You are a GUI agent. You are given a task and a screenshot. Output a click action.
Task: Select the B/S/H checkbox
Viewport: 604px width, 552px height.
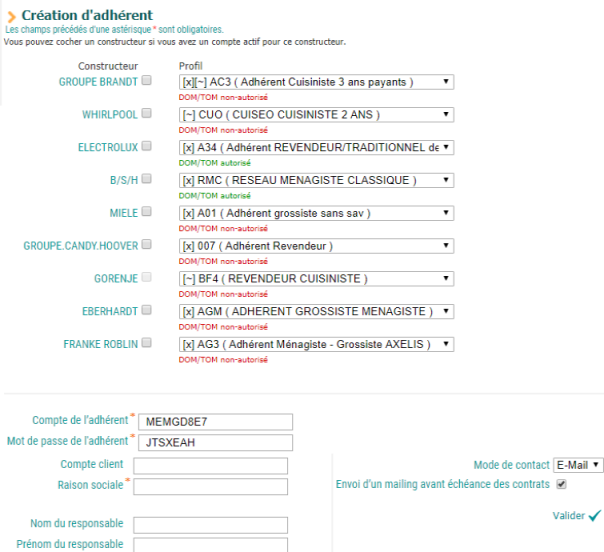click(x=146, y=178)
